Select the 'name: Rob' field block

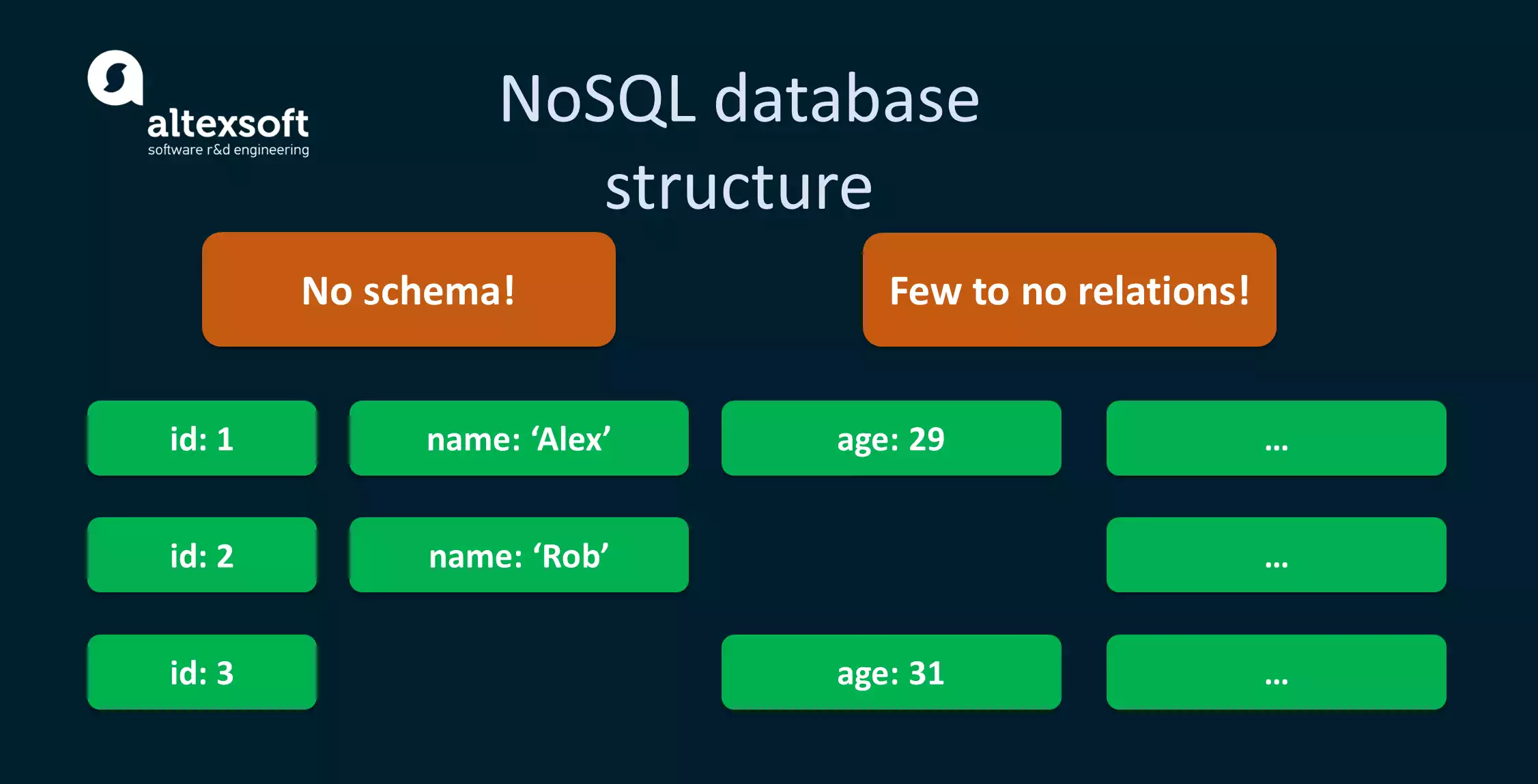[x=519, y=555]
